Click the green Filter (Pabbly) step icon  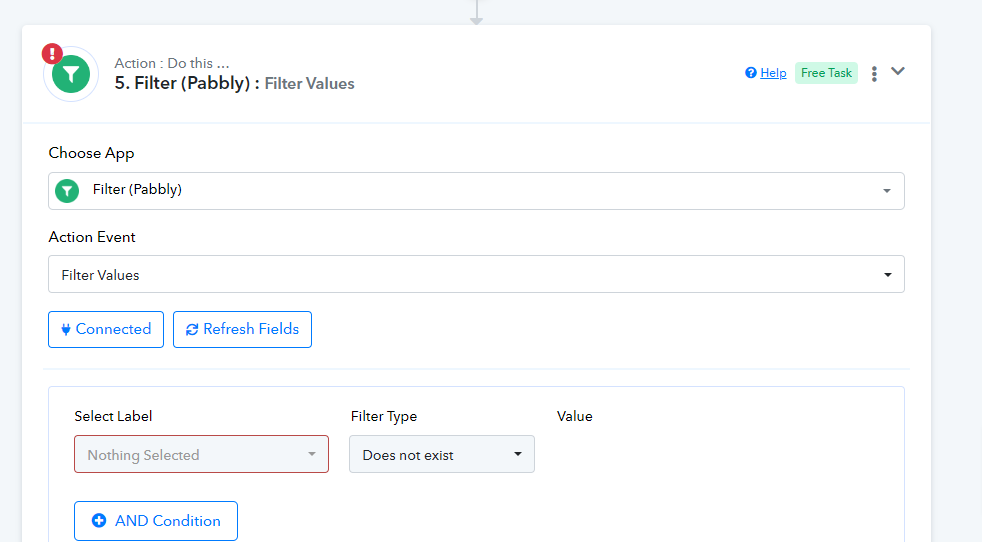click(71, 75)
